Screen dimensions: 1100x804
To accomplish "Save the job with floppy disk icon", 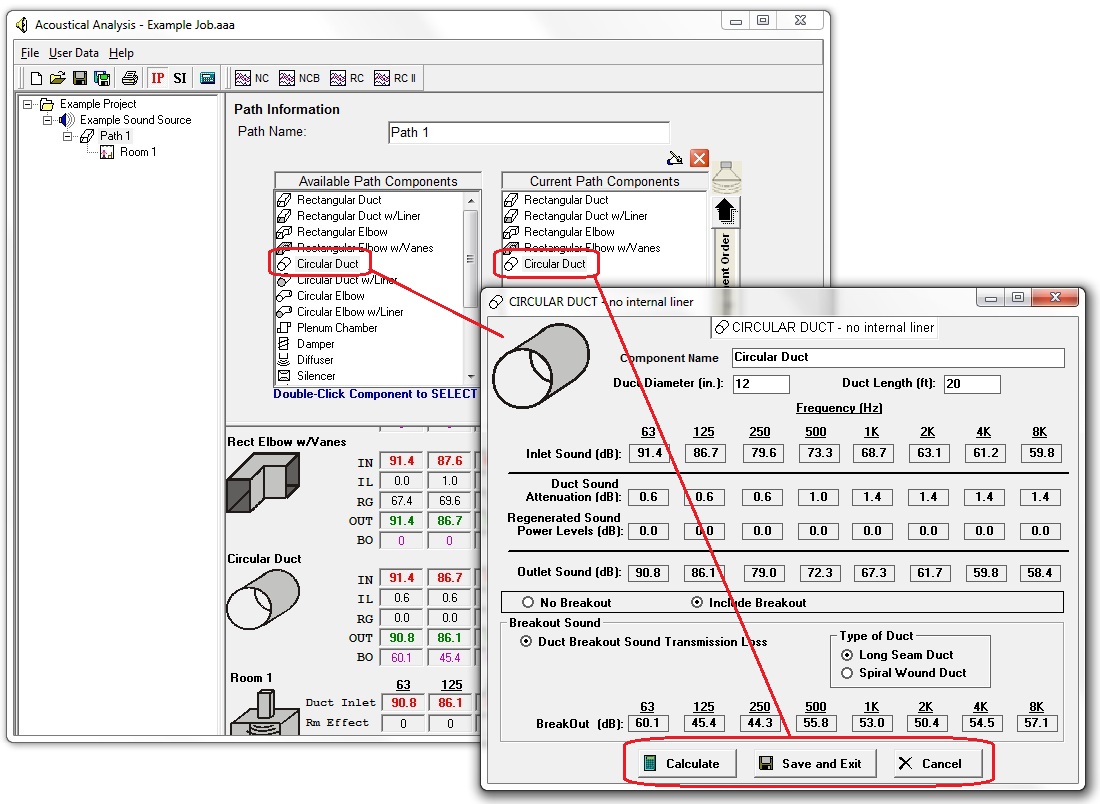I will (x=80, y=78).
